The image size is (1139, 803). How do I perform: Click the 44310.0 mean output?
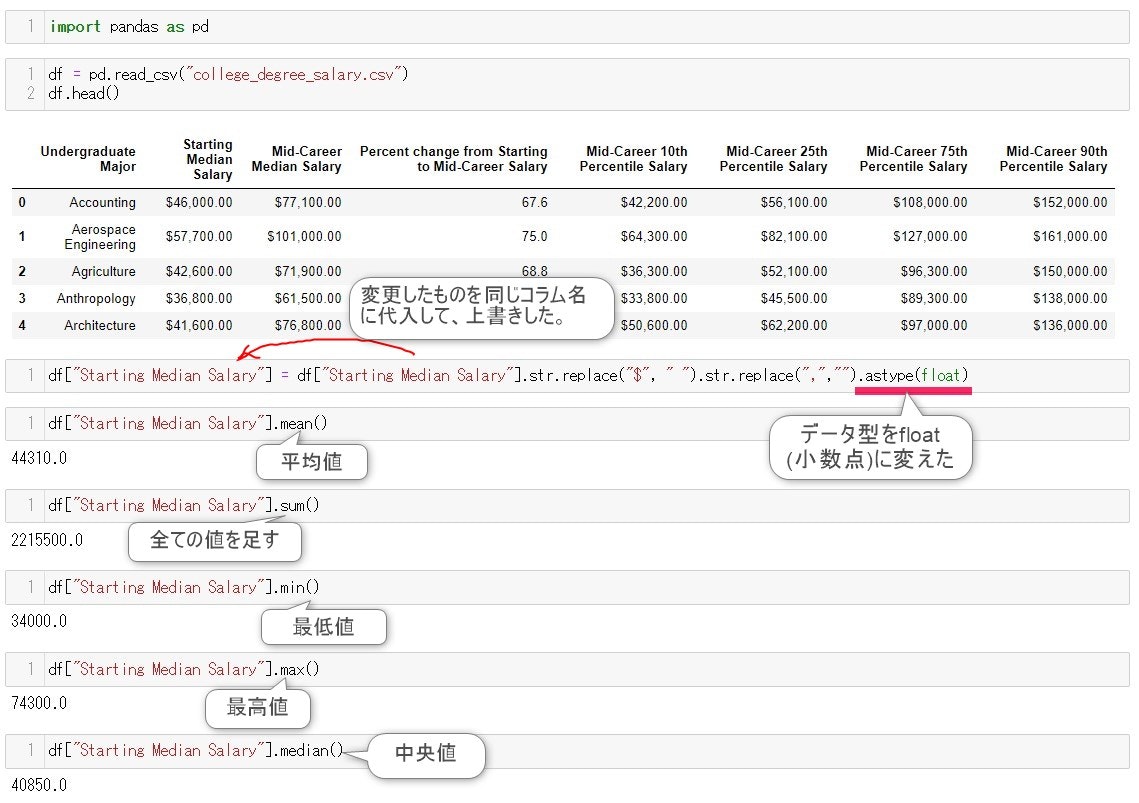[39, 459]
